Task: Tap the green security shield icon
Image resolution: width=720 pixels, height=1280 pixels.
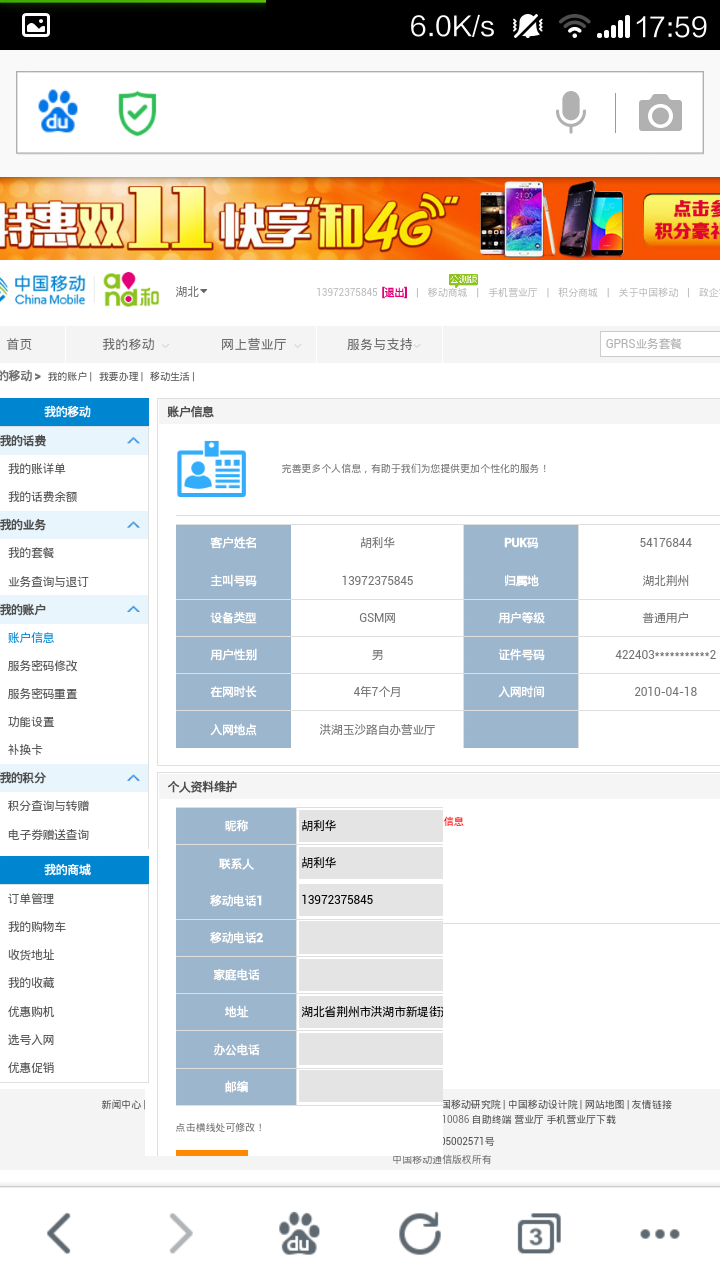Action: pos(137,112)
